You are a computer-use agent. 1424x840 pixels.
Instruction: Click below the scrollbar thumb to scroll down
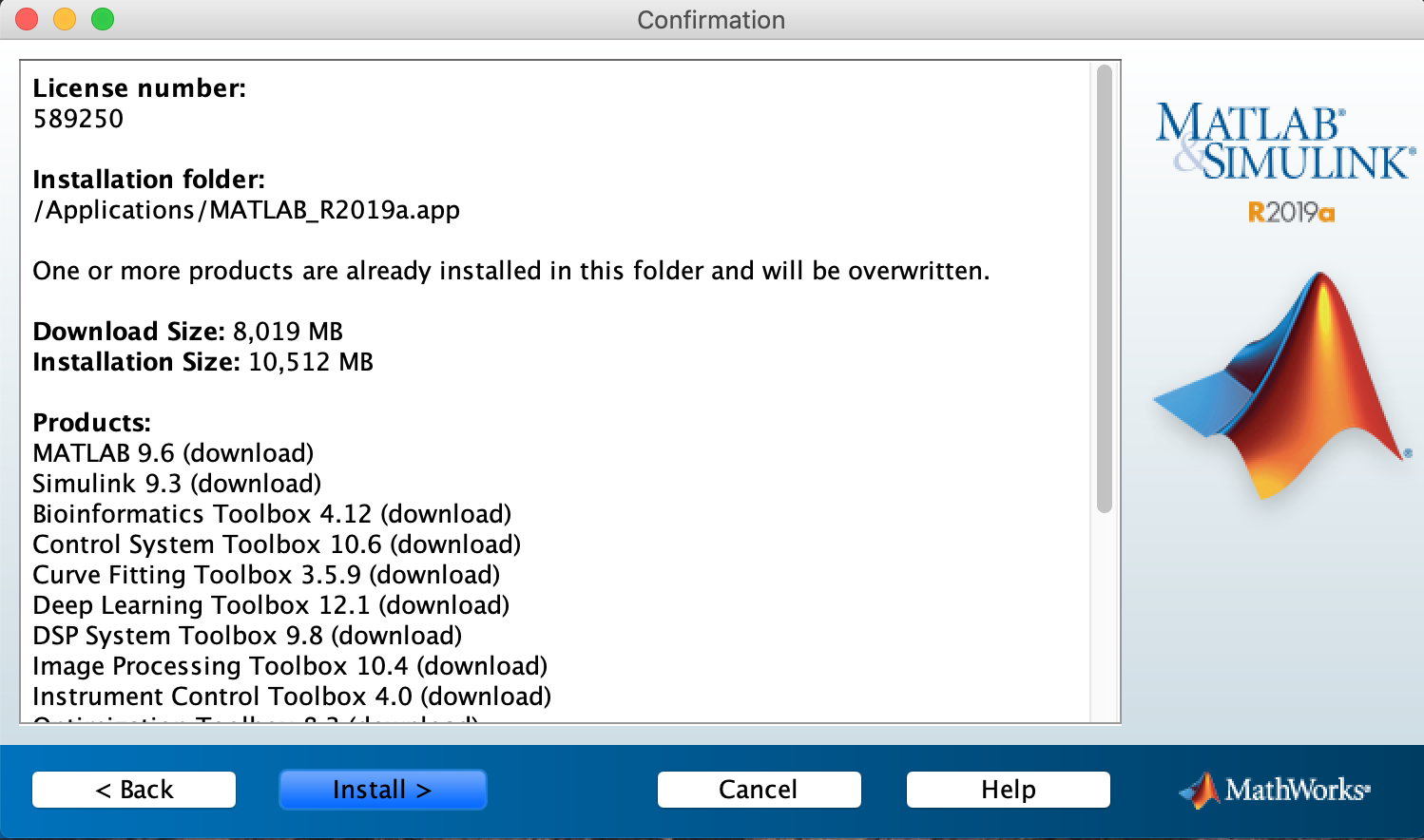click(1106, 618)
